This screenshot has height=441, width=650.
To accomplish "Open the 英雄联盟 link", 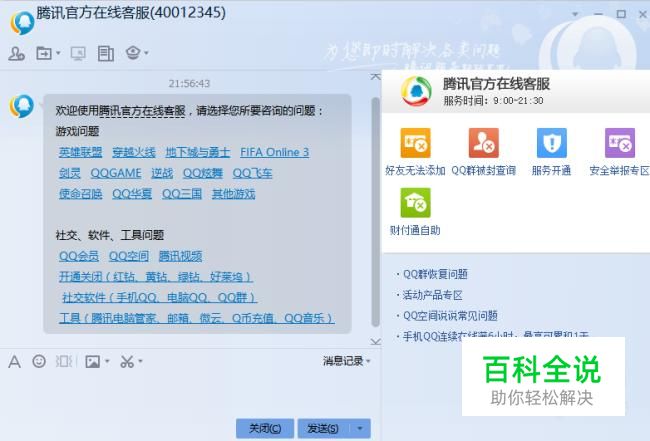I will [x=80, y=153].
